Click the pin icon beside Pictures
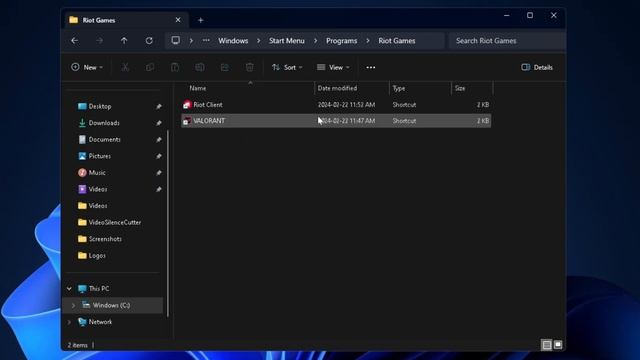This screenshot has height=360, width=640. coord(159,156)
